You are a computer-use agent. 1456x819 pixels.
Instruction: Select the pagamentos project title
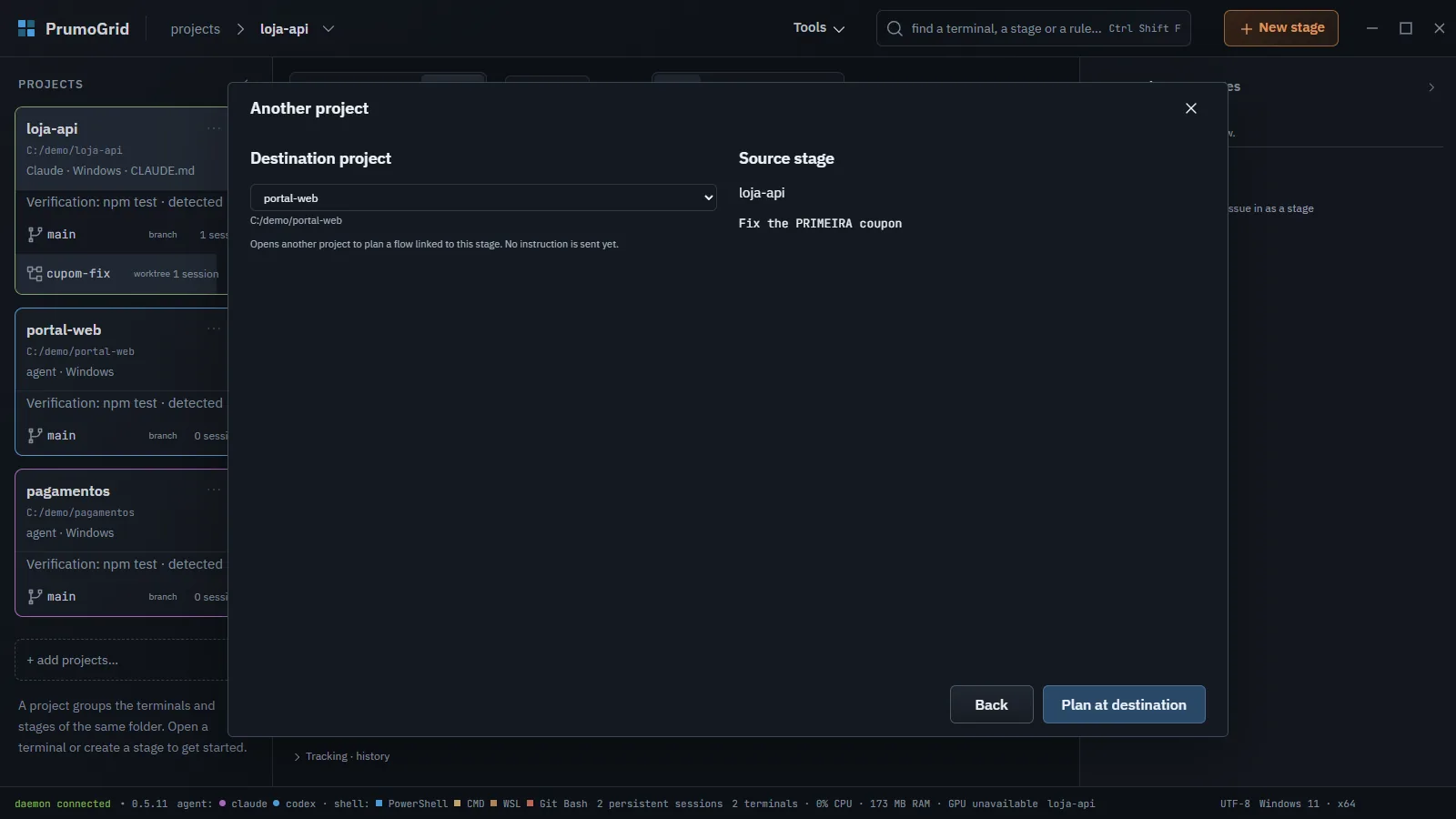(x=68, y=490)
